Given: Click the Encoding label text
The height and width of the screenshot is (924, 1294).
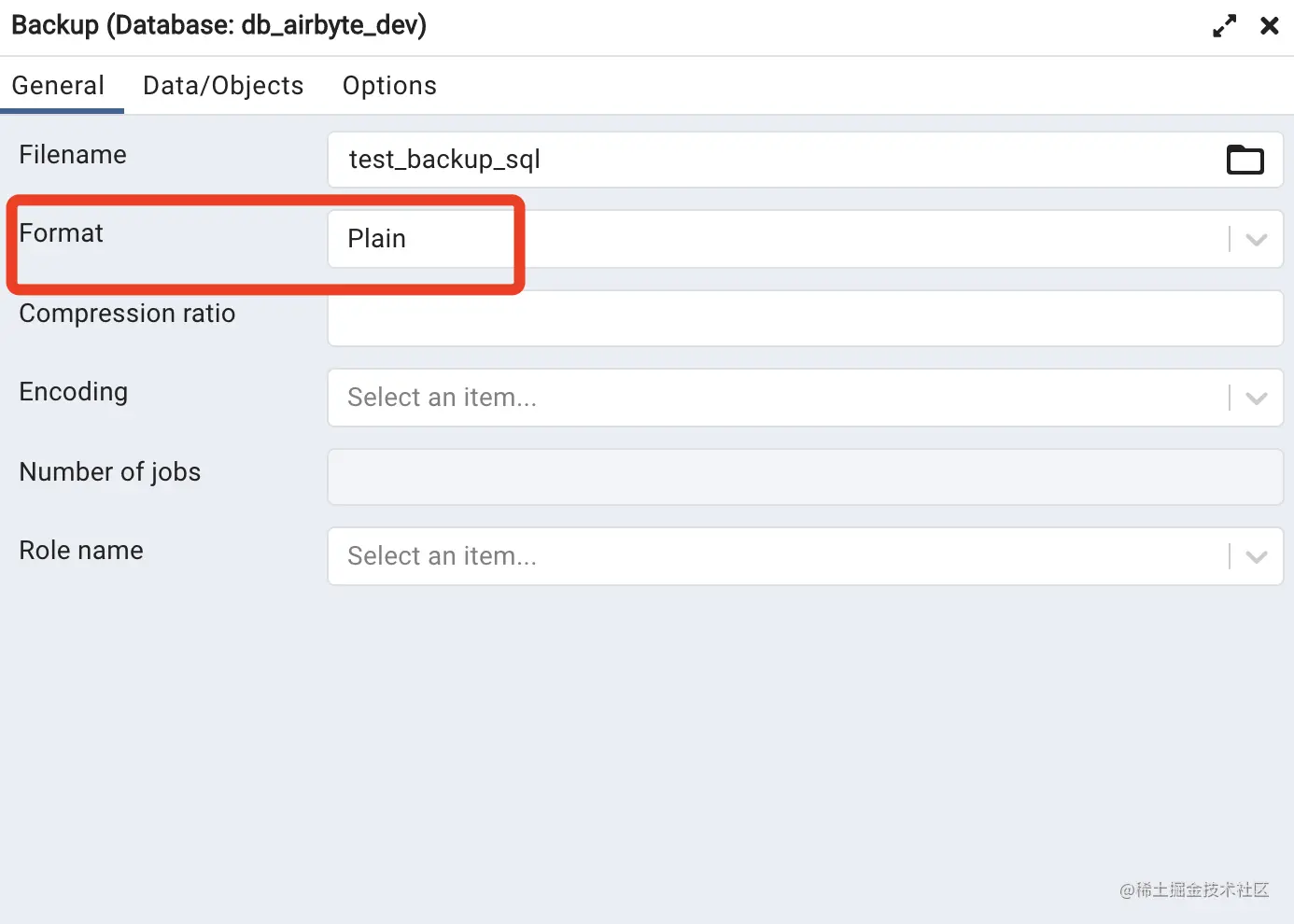Looking at the screenshot, I should coord(74,392).
